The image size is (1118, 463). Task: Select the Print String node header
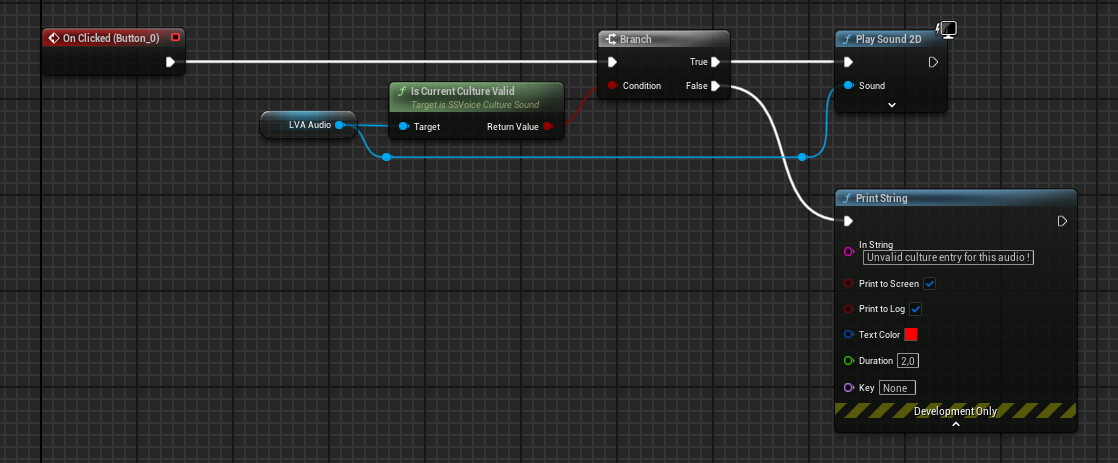point(955,198)
